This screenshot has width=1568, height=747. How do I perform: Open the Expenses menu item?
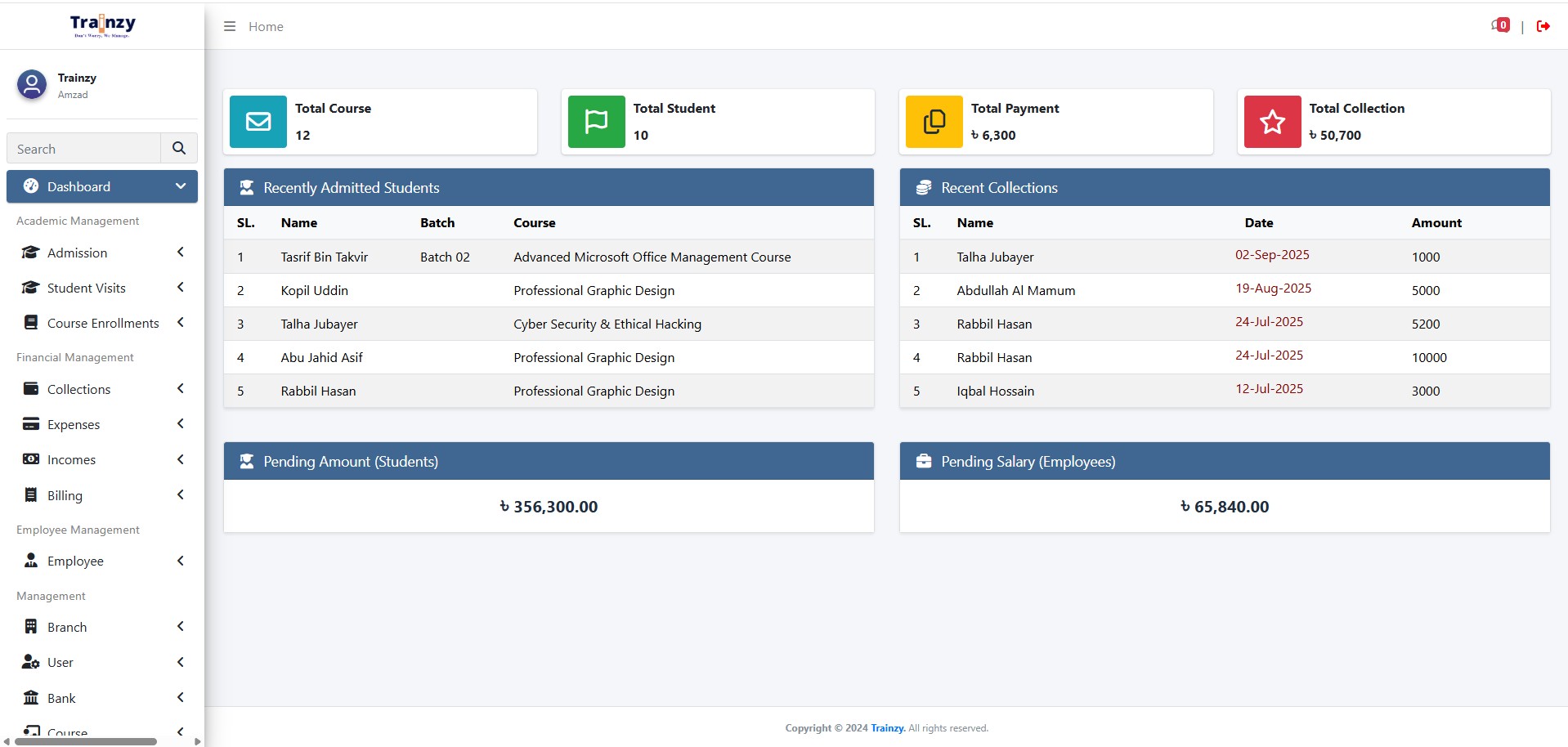pyautogui.click(x=74, y=424)
